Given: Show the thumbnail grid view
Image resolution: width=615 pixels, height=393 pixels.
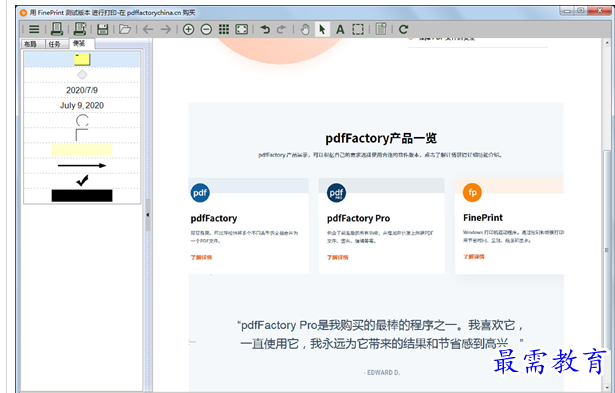Looking at the screenshot, I should [x=224, y=29].
